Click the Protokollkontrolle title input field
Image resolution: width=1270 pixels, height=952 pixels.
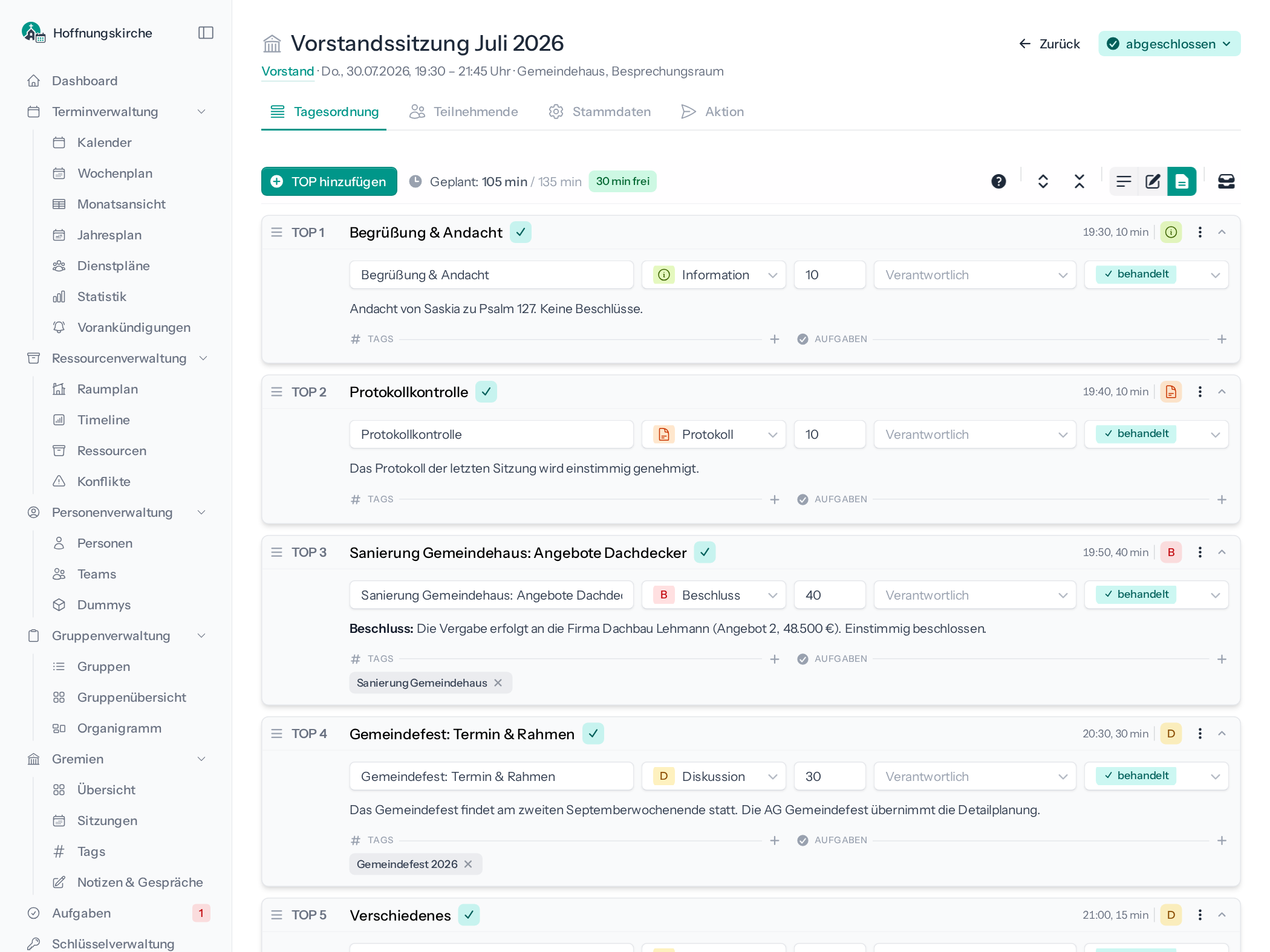[x=491, y=435]
